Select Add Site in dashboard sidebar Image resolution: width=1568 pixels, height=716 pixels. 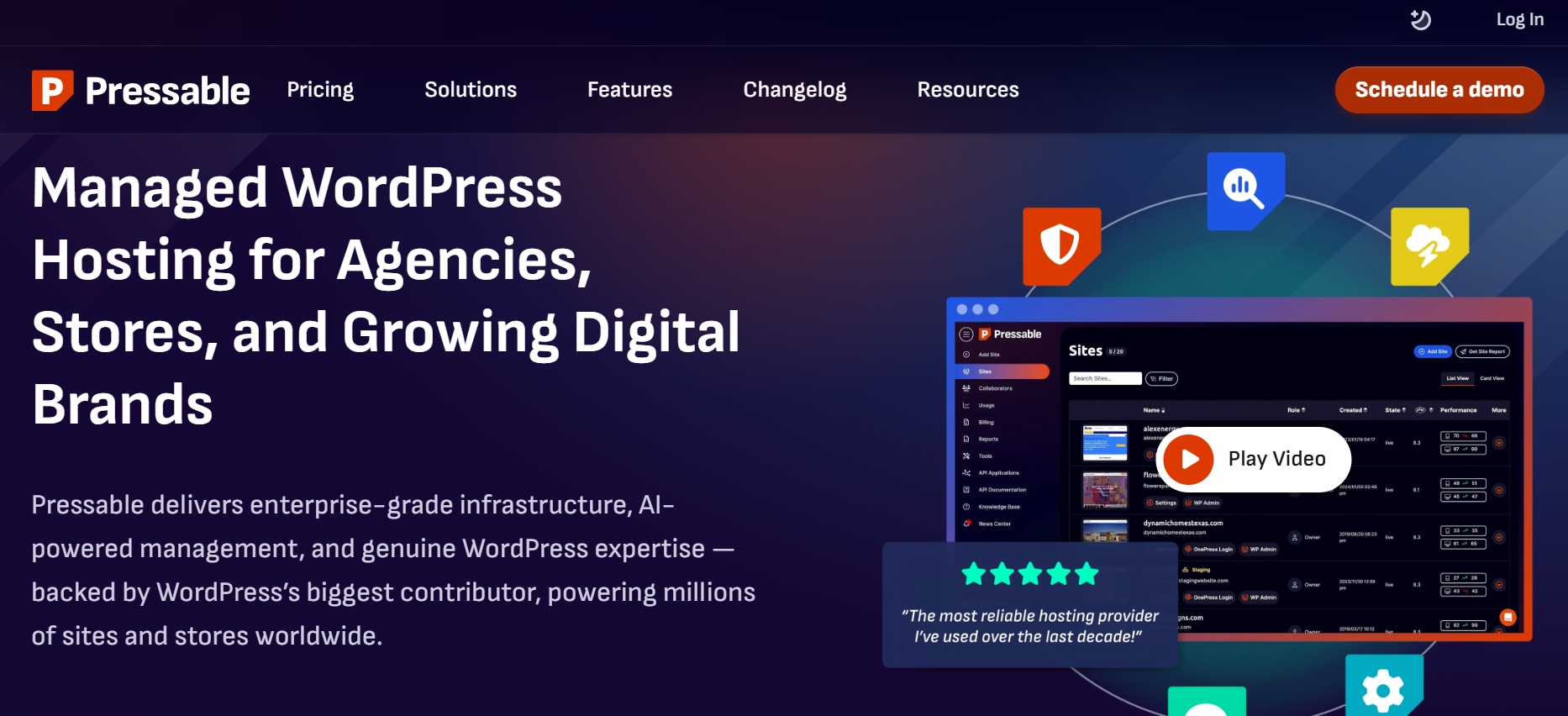(x=988, y=355)
